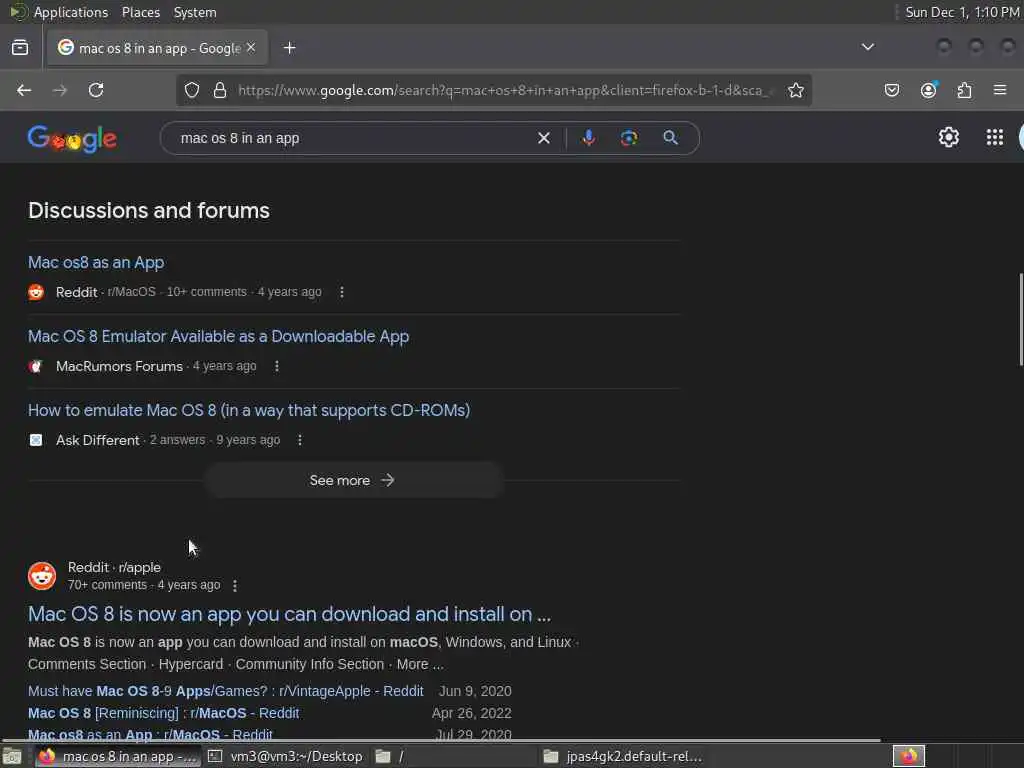List all tabs with dropdown chevron

[x=867, y=47]
